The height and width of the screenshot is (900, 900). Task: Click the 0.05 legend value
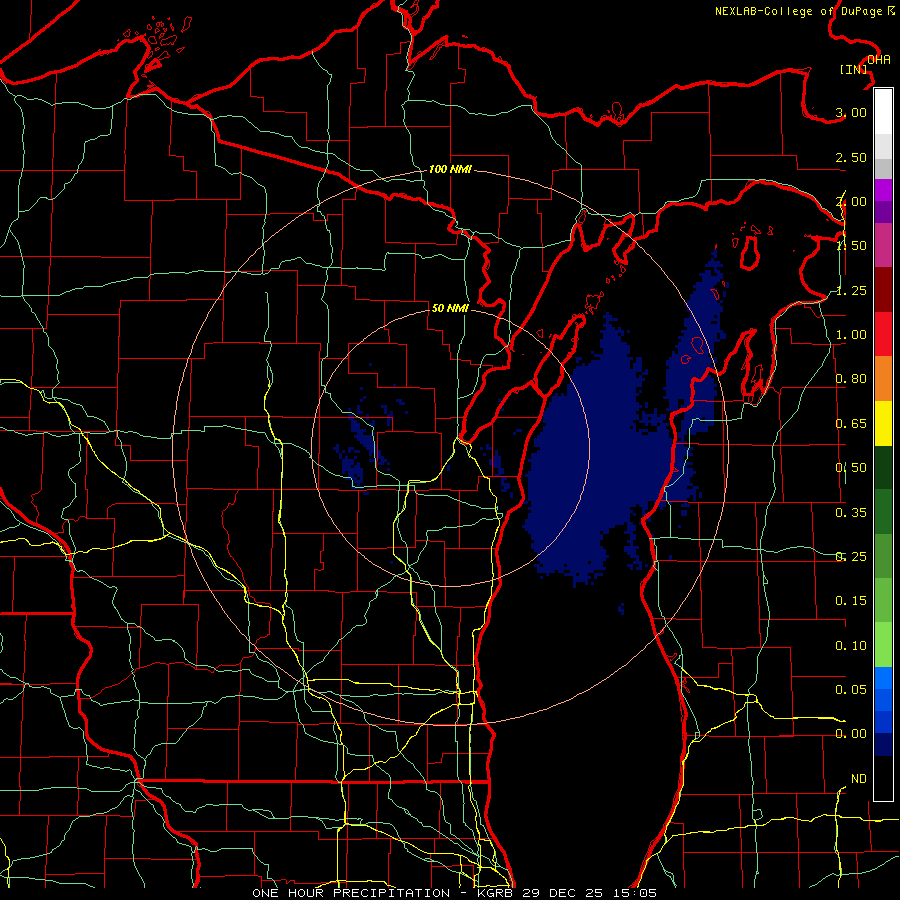[x=851, y=689]
